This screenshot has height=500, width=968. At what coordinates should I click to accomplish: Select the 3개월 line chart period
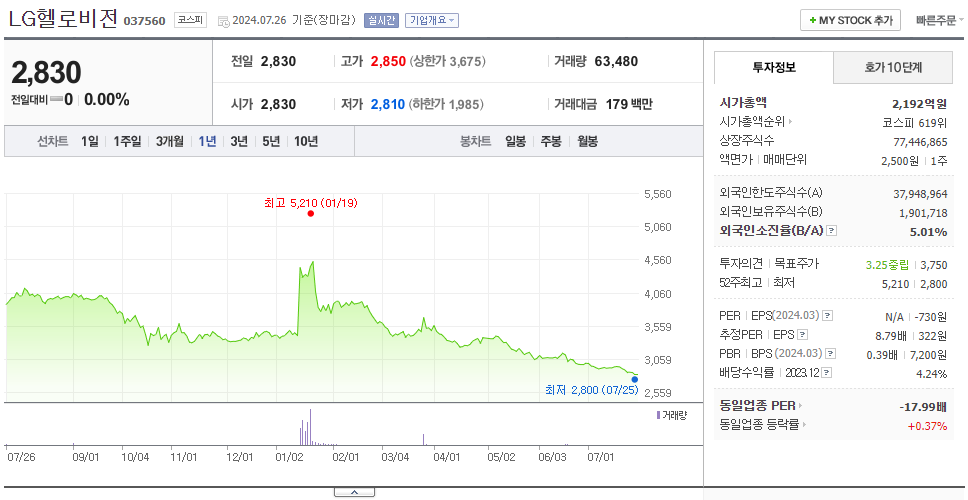(170, 141)
